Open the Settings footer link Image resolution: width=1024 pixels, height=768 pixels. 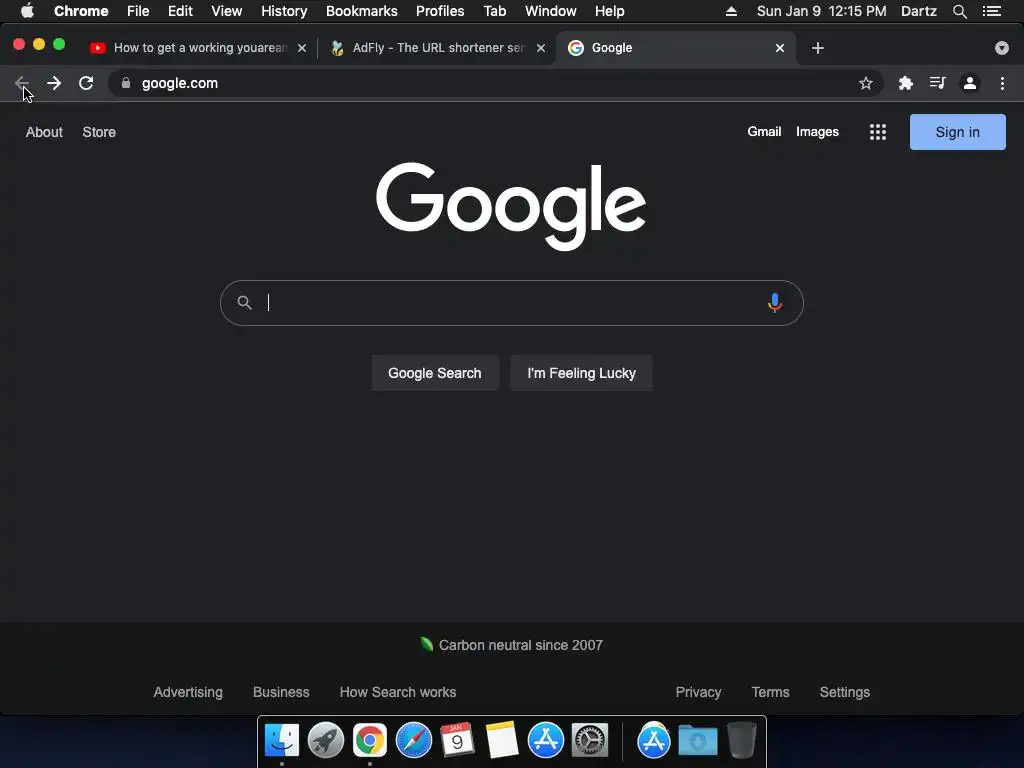point(844,692)
